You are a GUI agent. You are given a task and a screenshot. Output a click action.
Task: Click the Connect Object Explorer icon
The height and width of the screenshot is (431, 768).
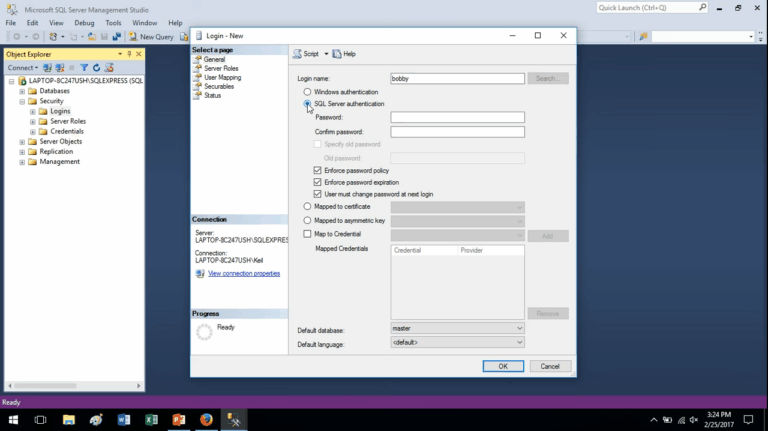47,68
